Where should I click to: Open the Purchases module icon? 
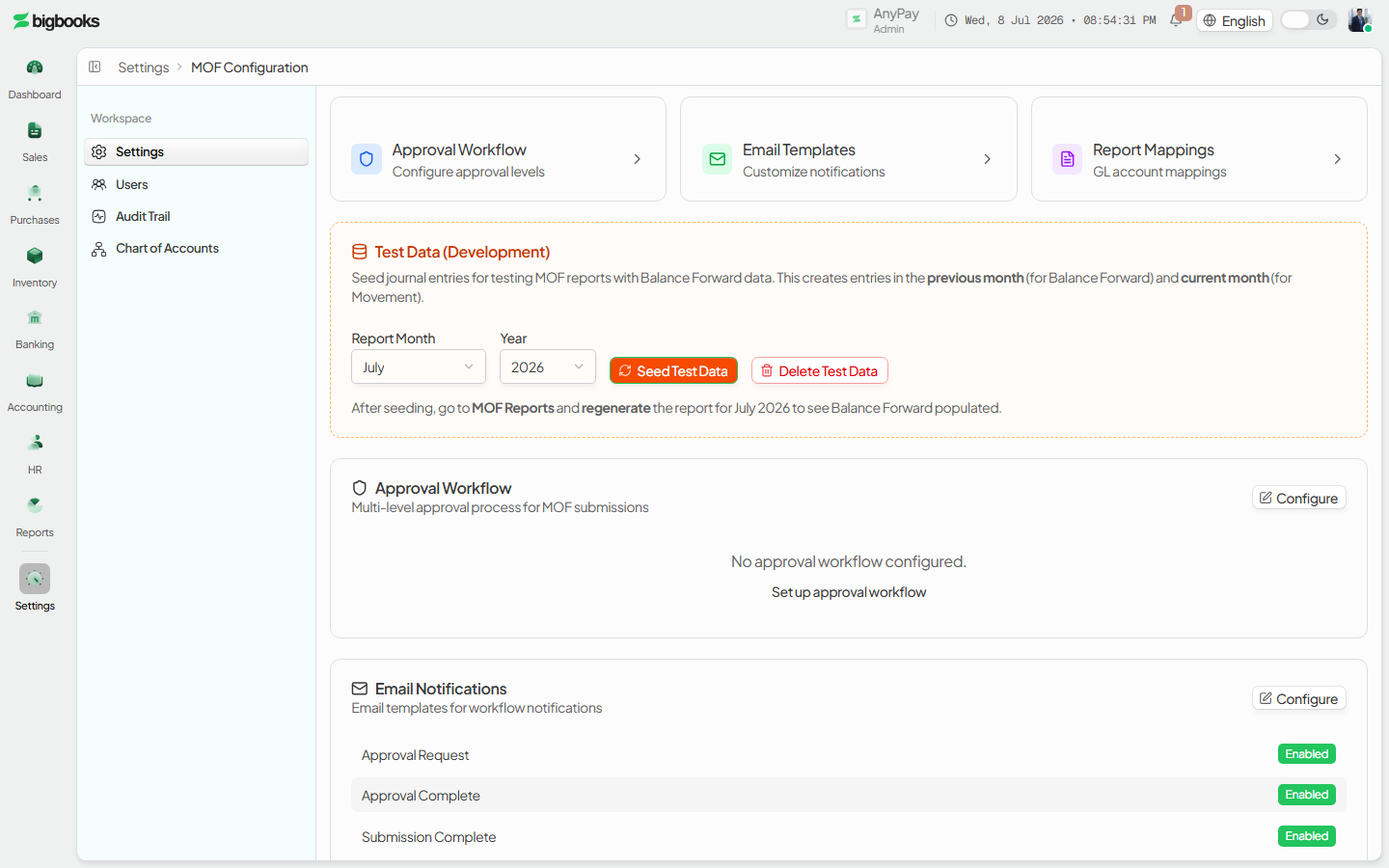35,193
